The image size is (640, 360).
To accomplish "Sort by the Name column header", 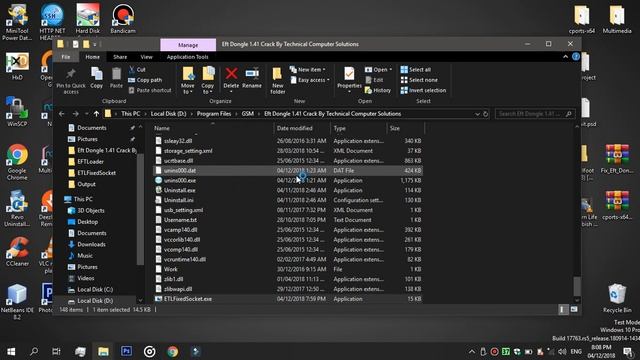I will coord(212,128).
